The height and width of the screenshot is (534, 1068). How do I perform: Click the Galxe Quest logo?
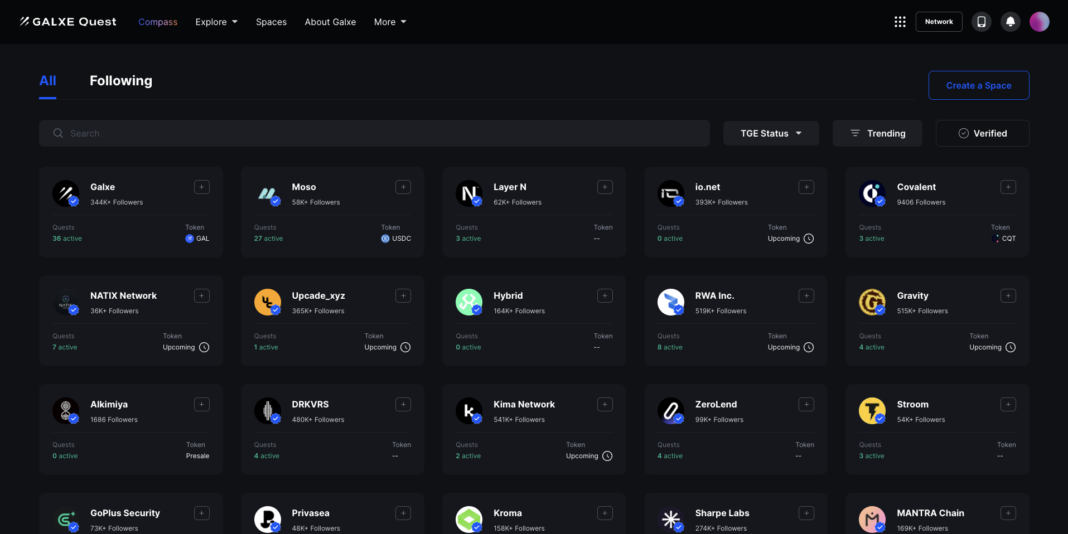click(x=68, y=22)
